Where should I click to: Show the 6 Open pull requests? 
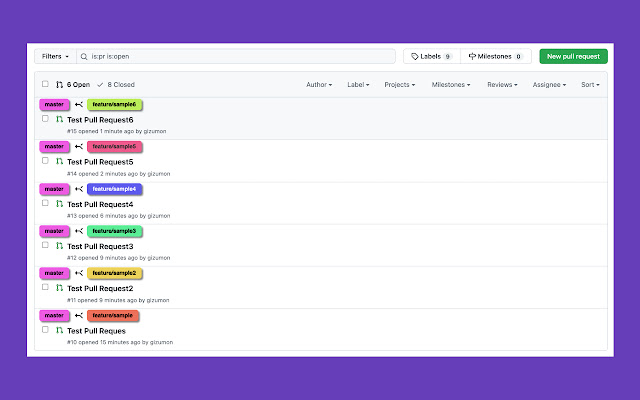[x=73, y=84]
